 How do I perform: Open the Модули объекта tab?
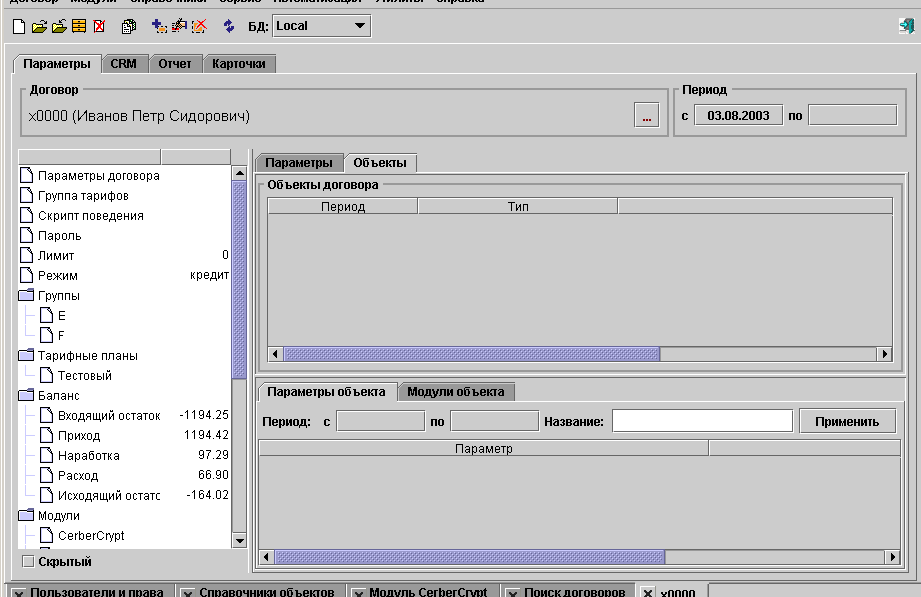[x=455, y=391]
